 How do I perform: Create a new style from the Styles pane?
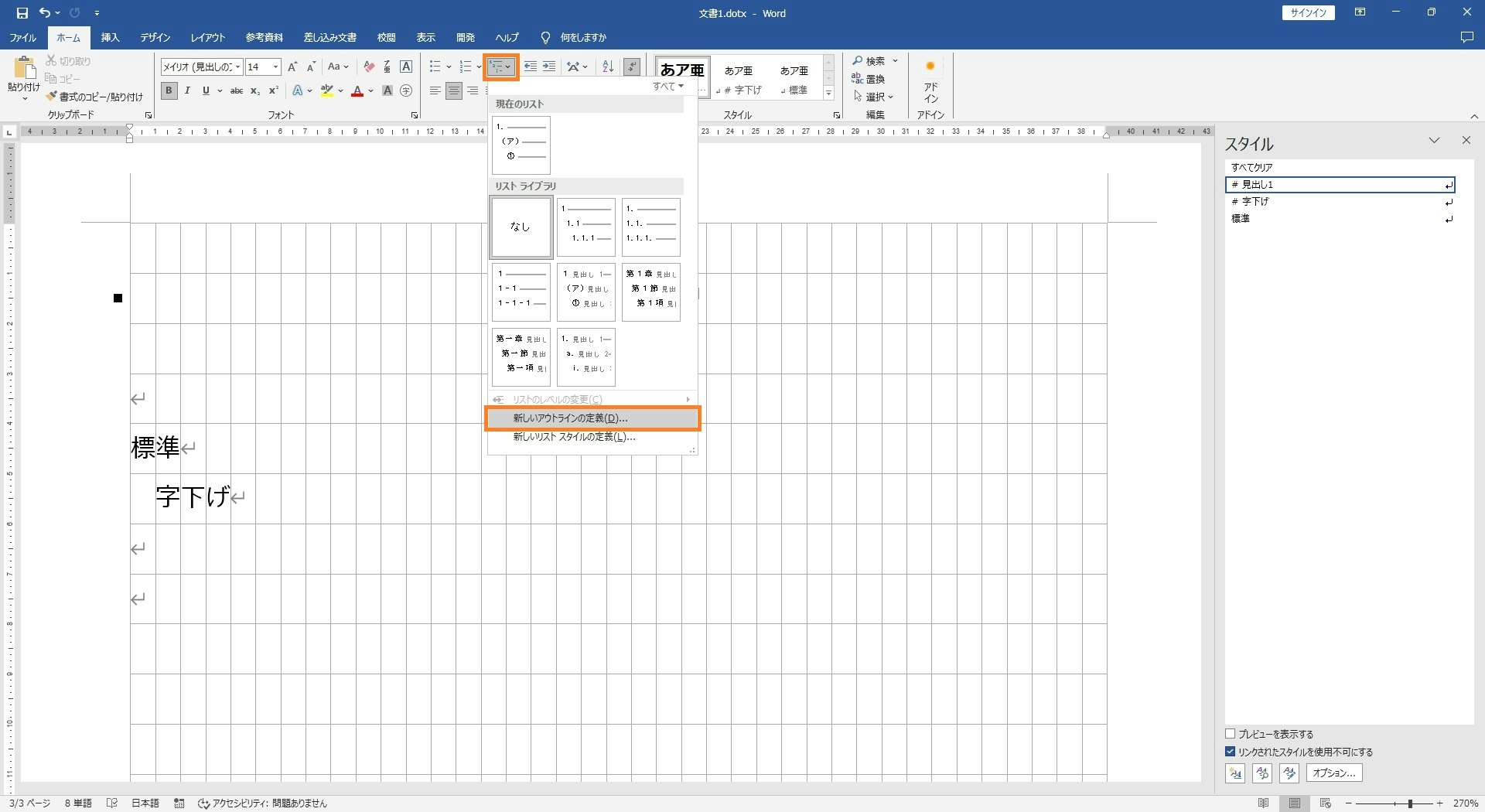(1235, 773)
